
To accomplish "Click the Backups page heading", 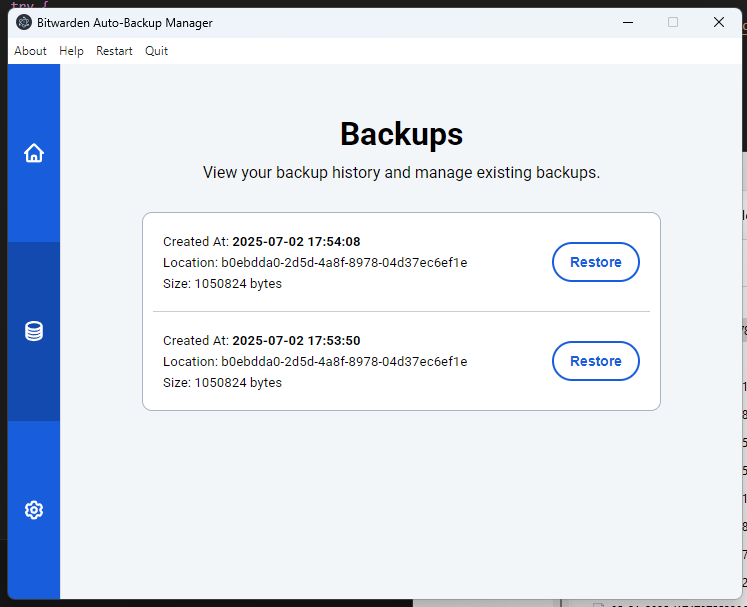I will [x=401, y=134].
